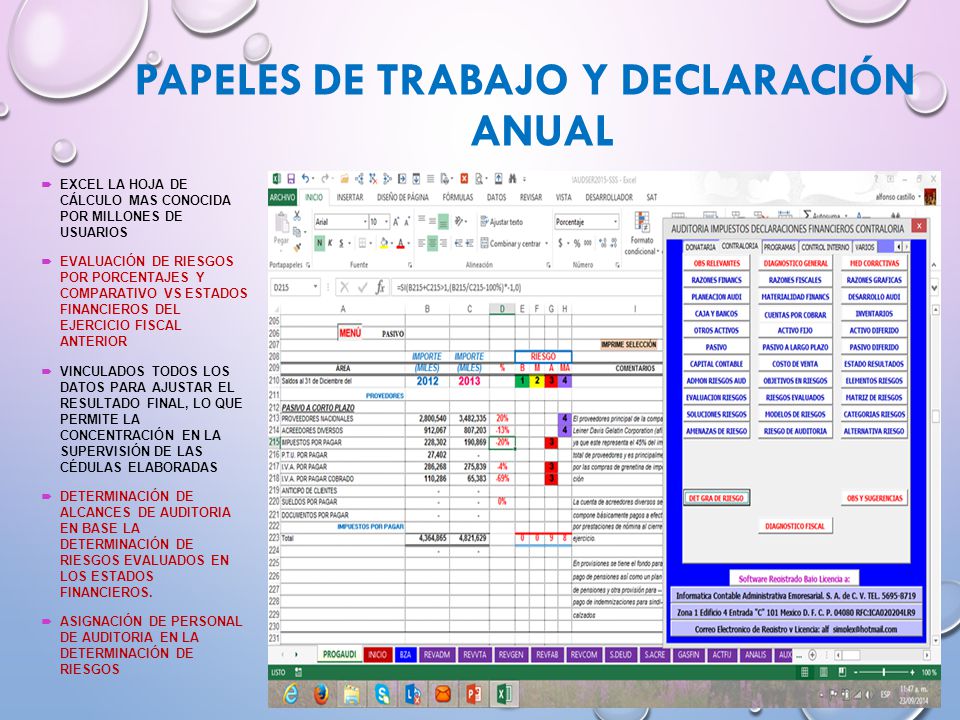Image resolution: width=960 pixels, height=720 pixels.
Task: Click the red font color A icon
Action: click(x=400, y=243)
